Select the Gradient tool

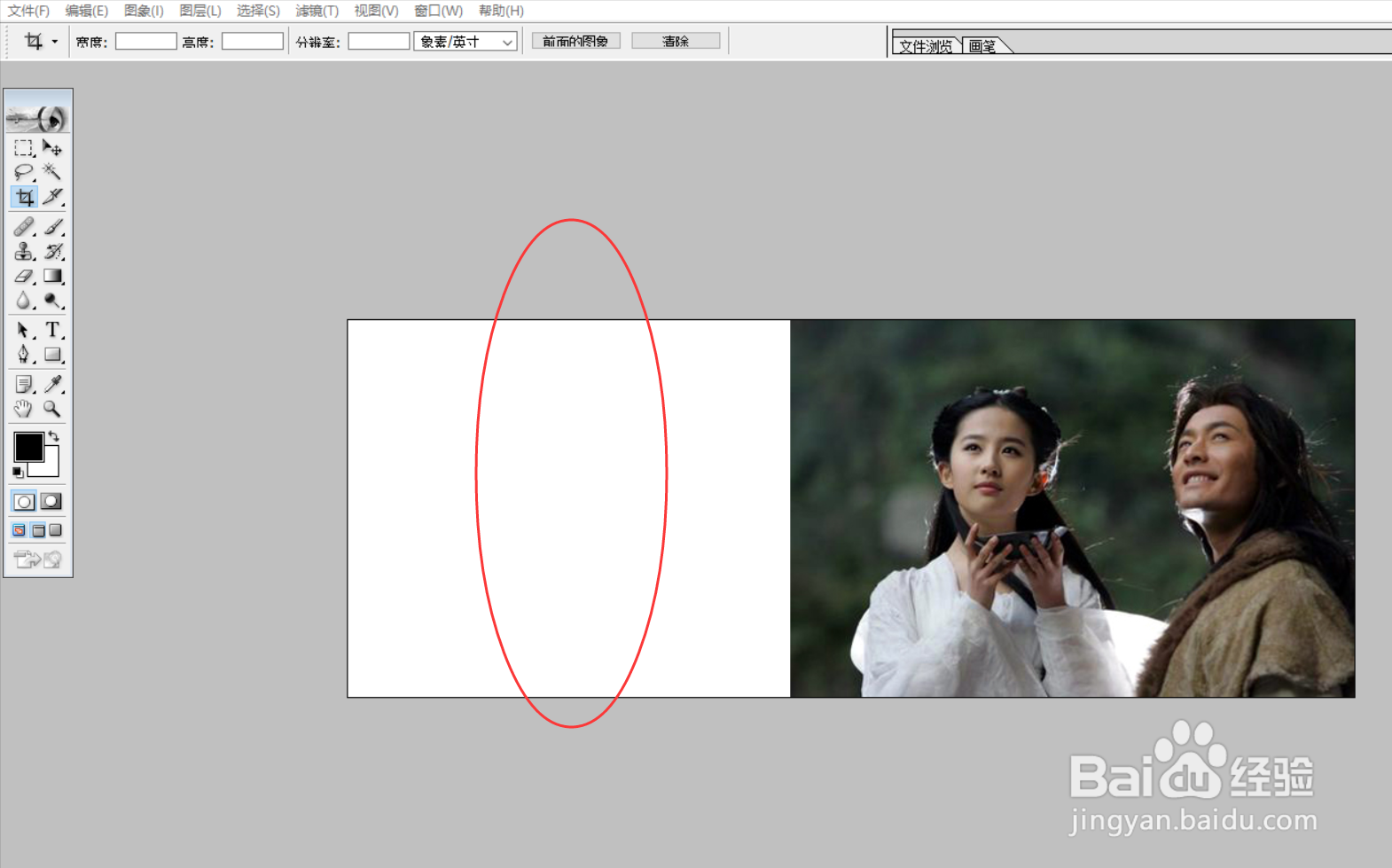(x=52, y=277)
